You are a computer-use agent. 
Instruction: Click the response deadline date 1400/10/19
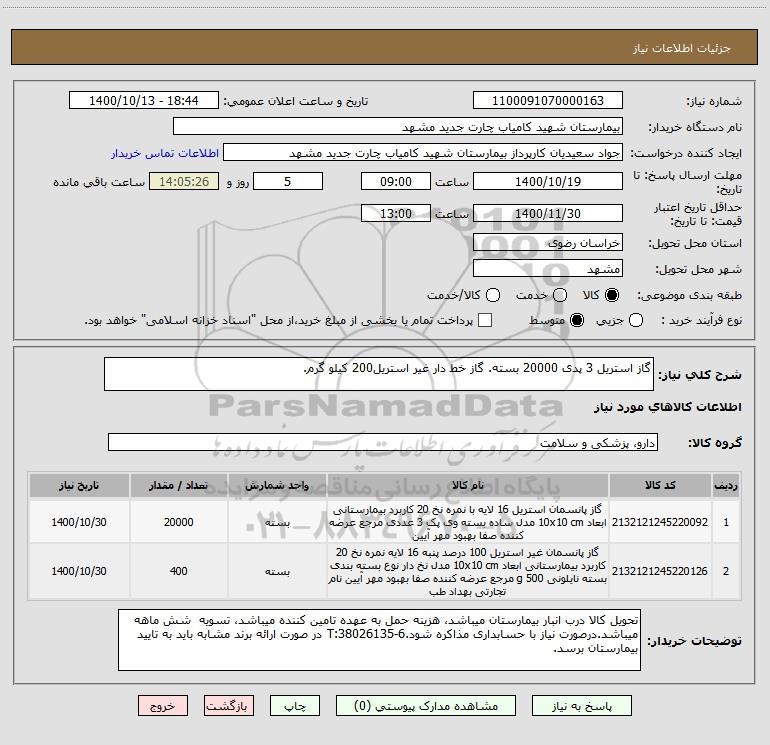[548, 182]
